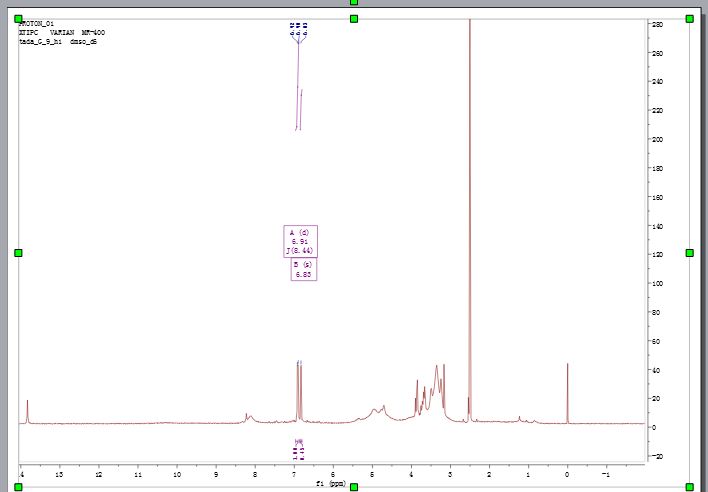Image resolution: width=708 pixels, height=492 pixels.
Task: Click the VARIAN MR-400 instrument text
Action: pyautogui.click(x=77, y=32)
